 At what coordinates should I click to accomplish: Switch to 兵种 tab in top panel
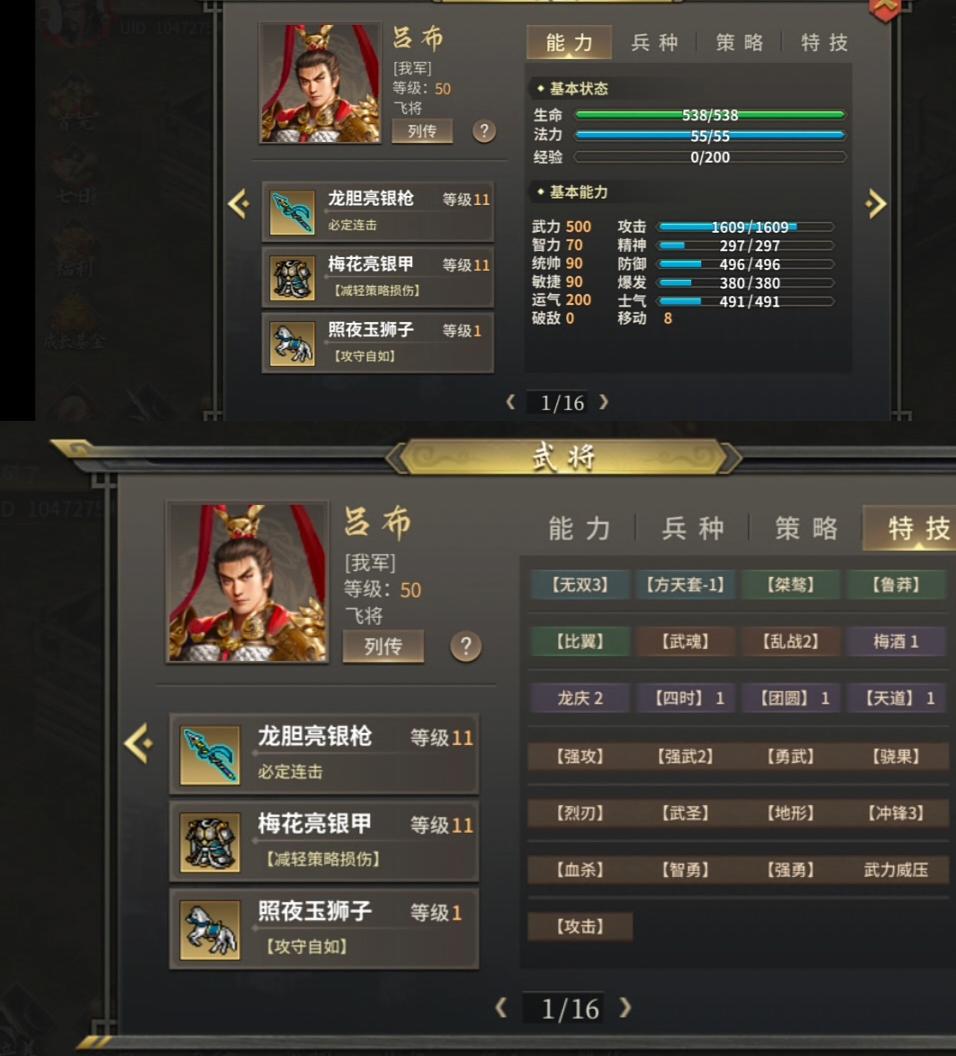tap(654, 42)
